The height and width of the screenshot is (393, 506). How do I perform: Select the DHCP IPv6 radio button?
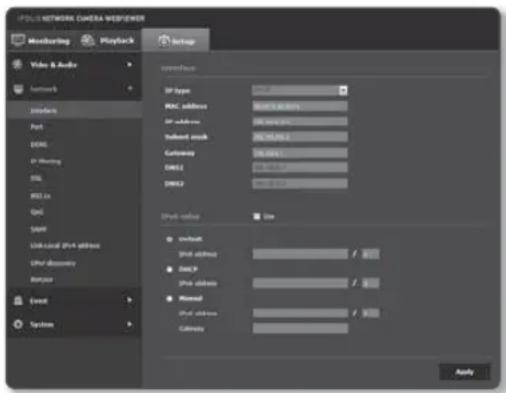(x=169, y=269)
